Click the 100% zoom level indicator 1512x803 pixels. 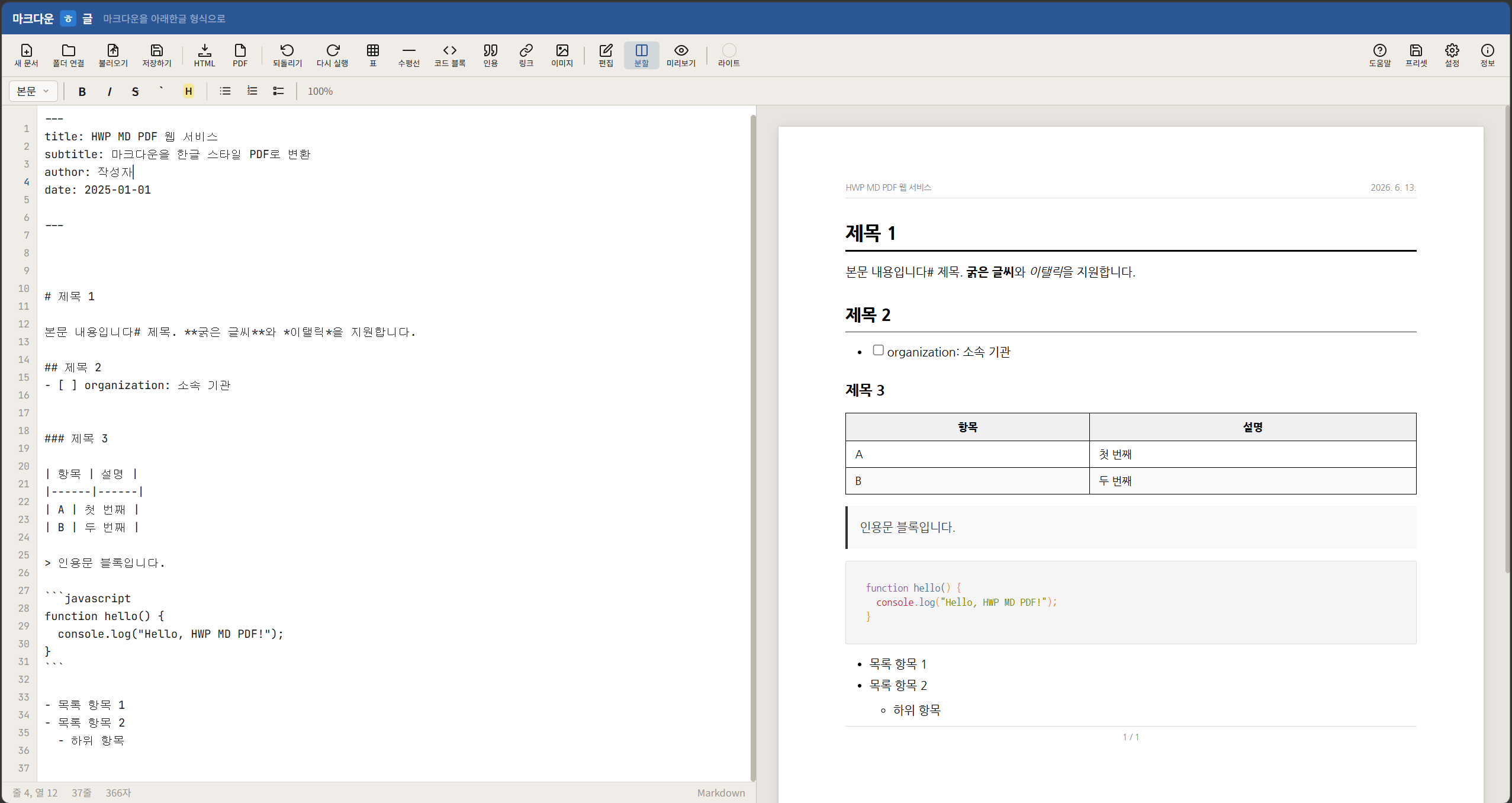(x=320, y=91)
